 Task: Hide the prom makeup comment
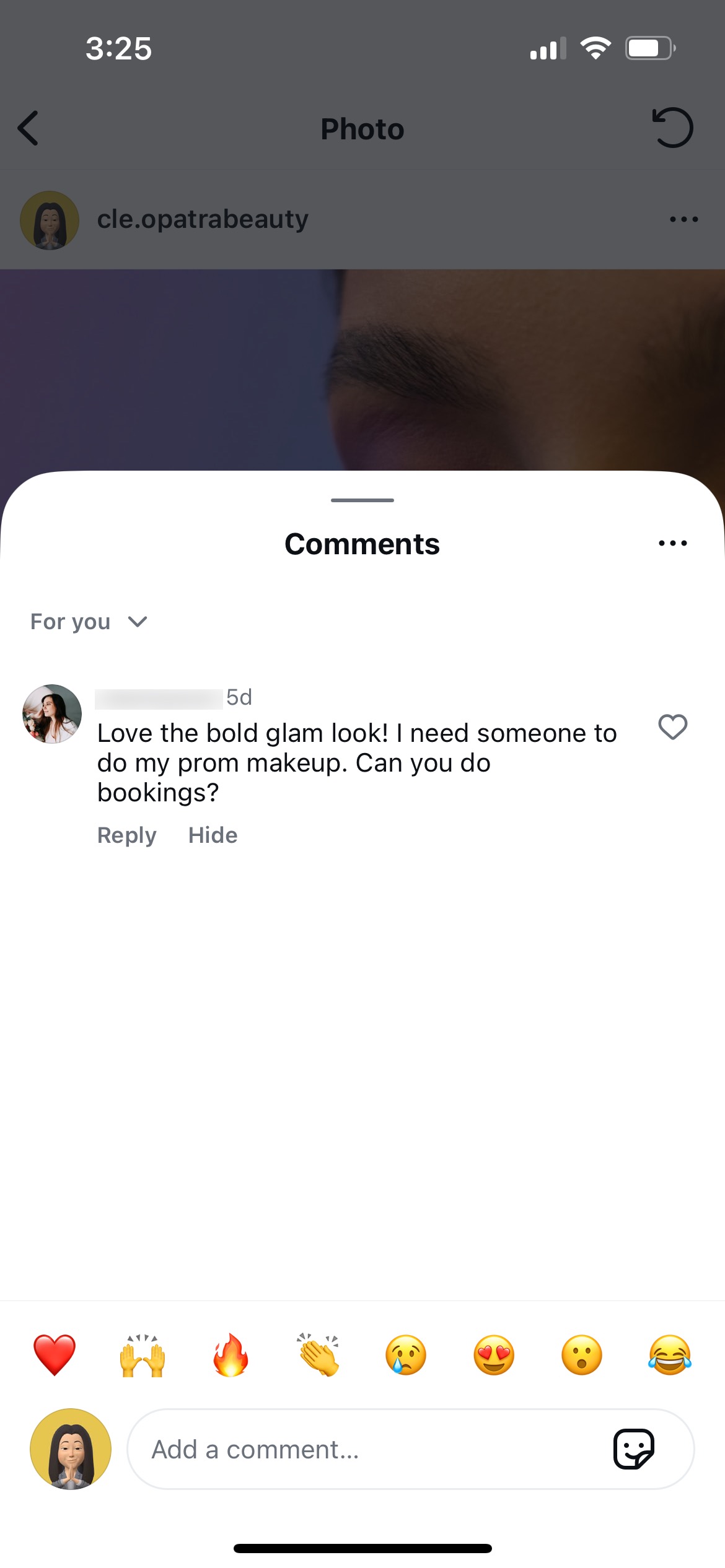click(213, 835)
